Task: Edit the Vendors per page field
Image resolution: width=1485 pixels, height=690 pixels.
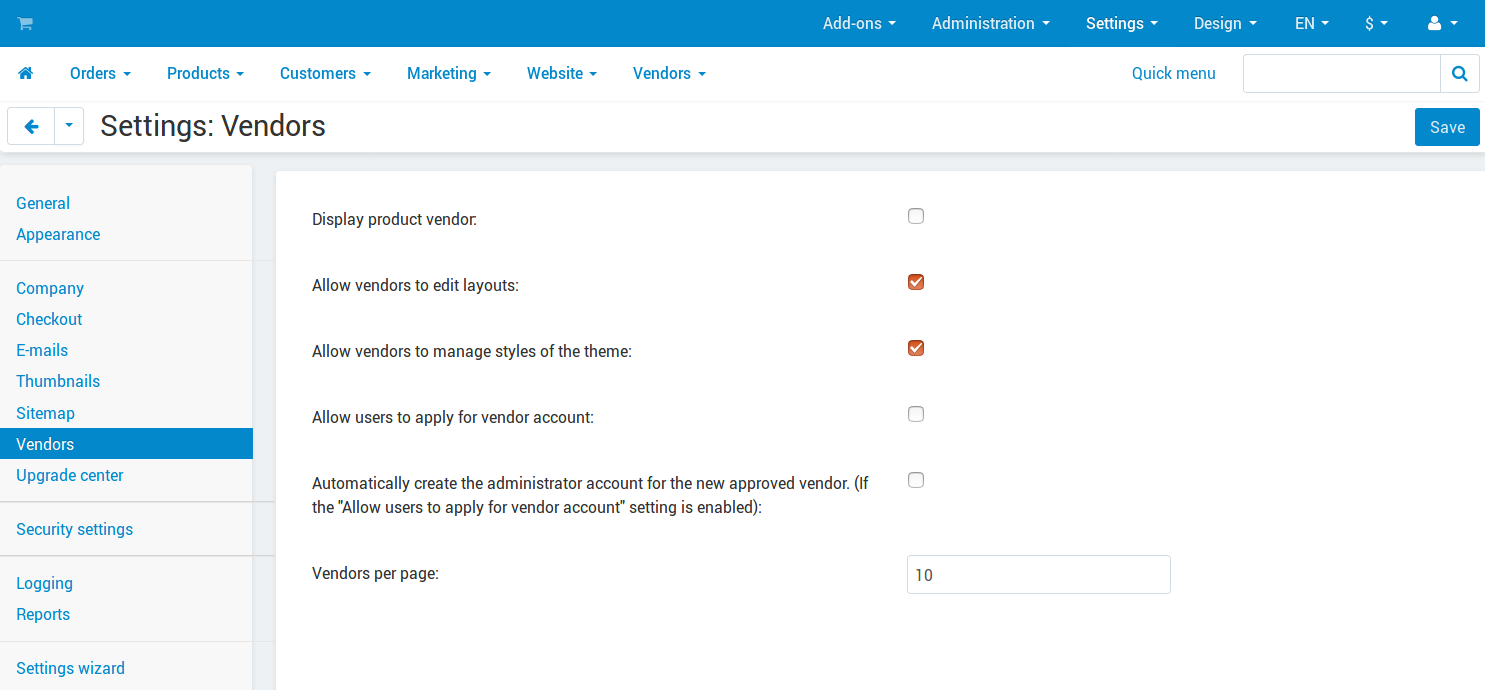Action: pyautogui.click(x=1038, y=575)
